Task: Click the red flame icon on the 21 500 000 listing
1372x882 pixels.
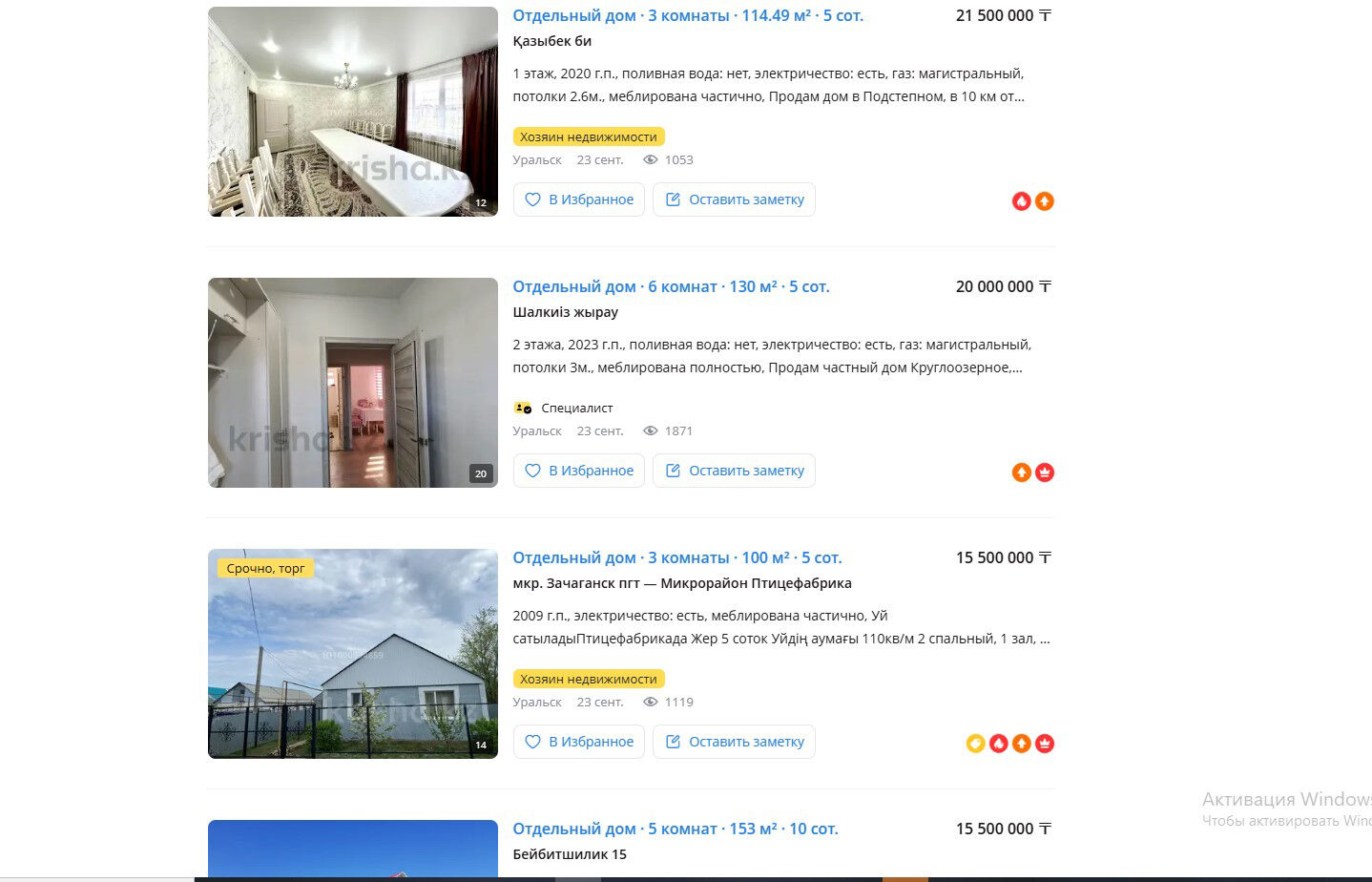Action: (x=1021, y=201)
